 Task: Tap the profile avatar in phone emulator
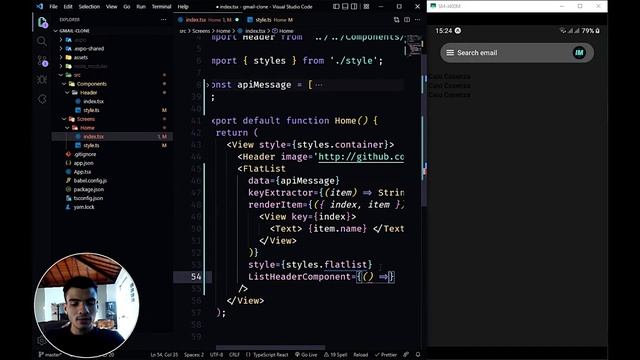click(579, 53)
